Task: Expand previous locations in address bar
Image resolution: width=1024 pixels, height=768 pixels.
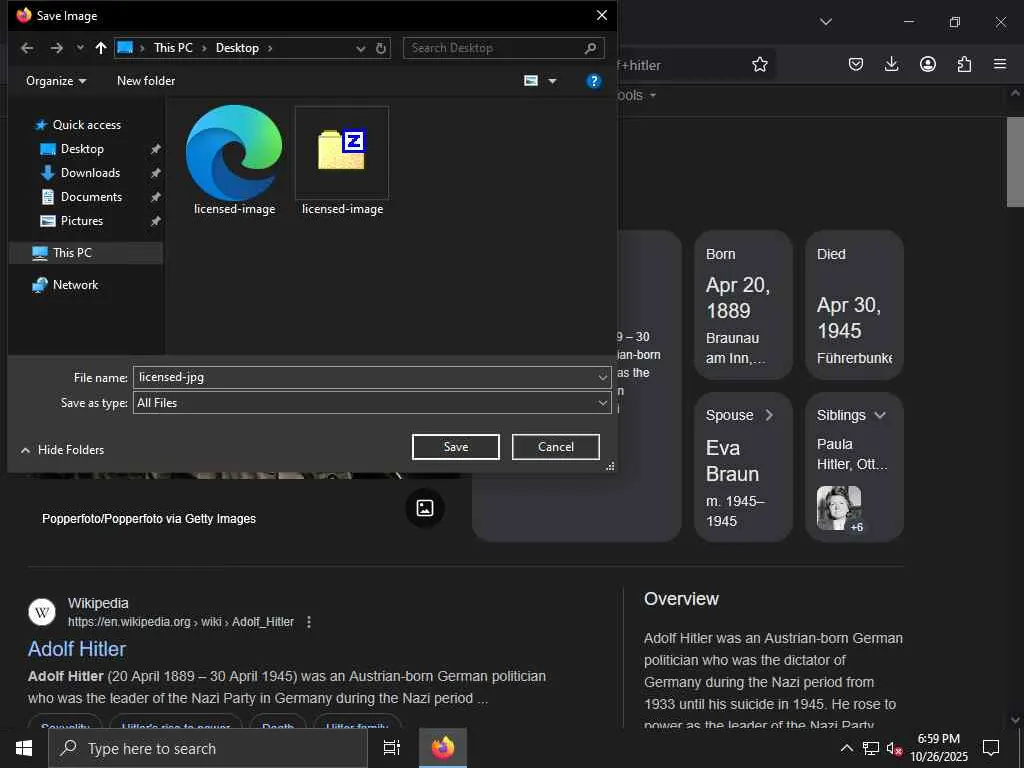Action: point(360,48)
